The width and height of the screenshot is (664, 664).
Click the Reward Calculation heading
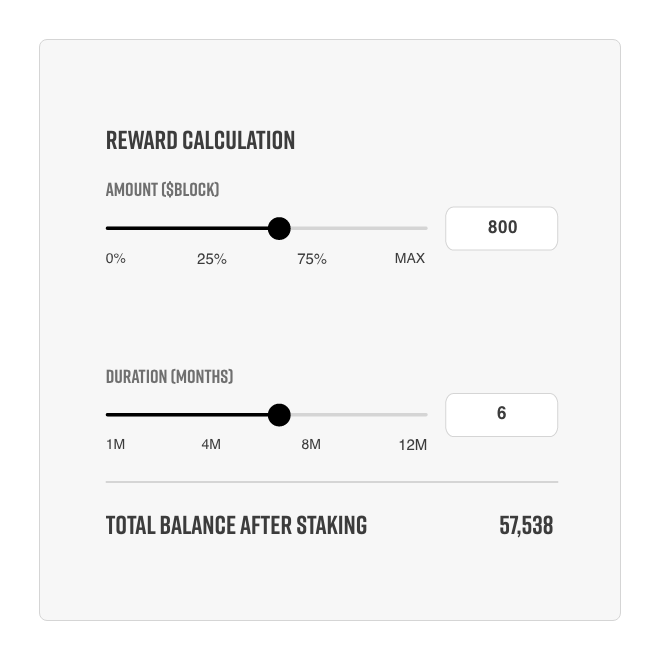click(200, 141)
